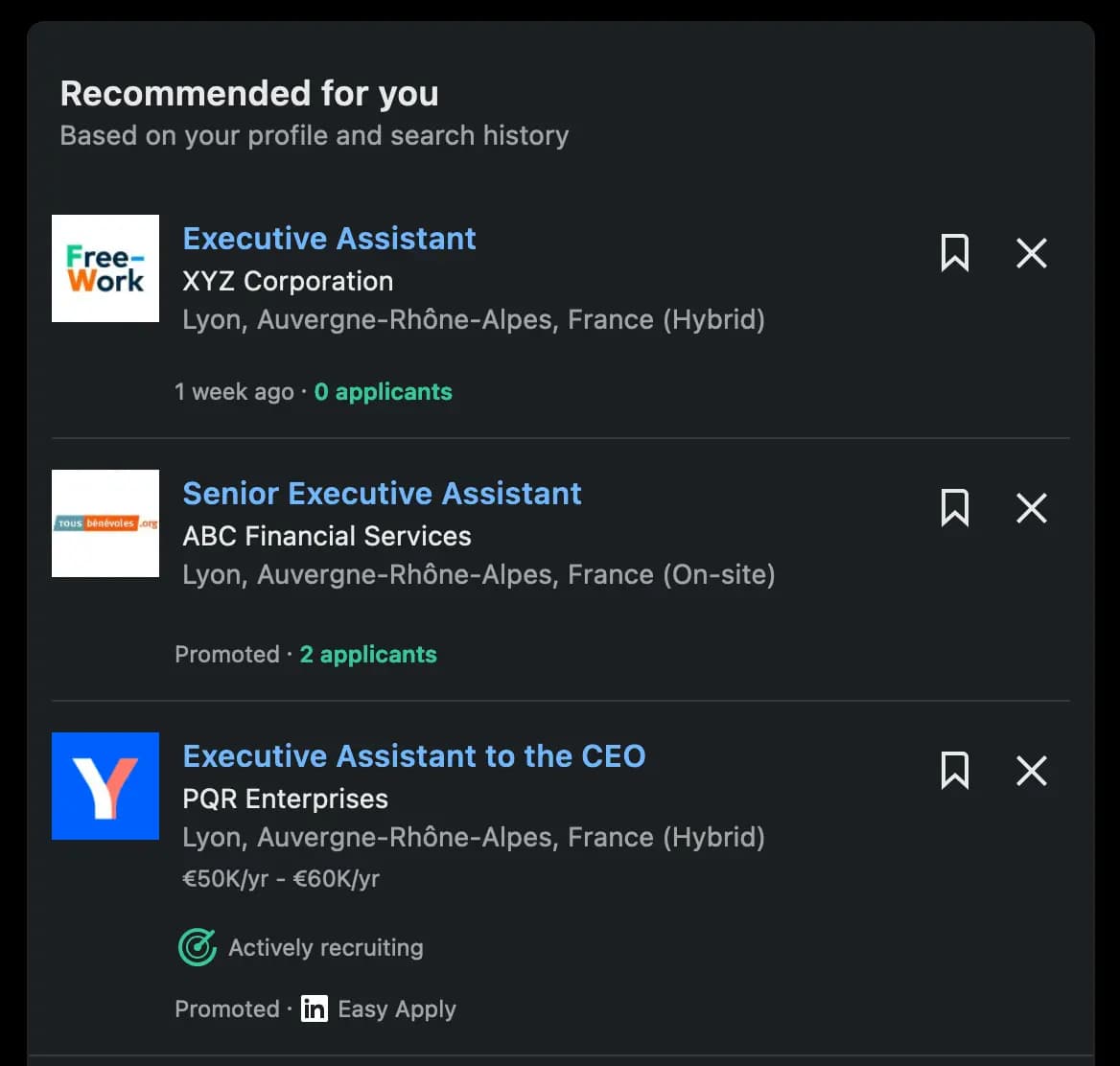The height and width of the screenshot is (1066, 1120).
Task: Click the Actively recruiting checkmark icon
Action: [x=197, y=947]
